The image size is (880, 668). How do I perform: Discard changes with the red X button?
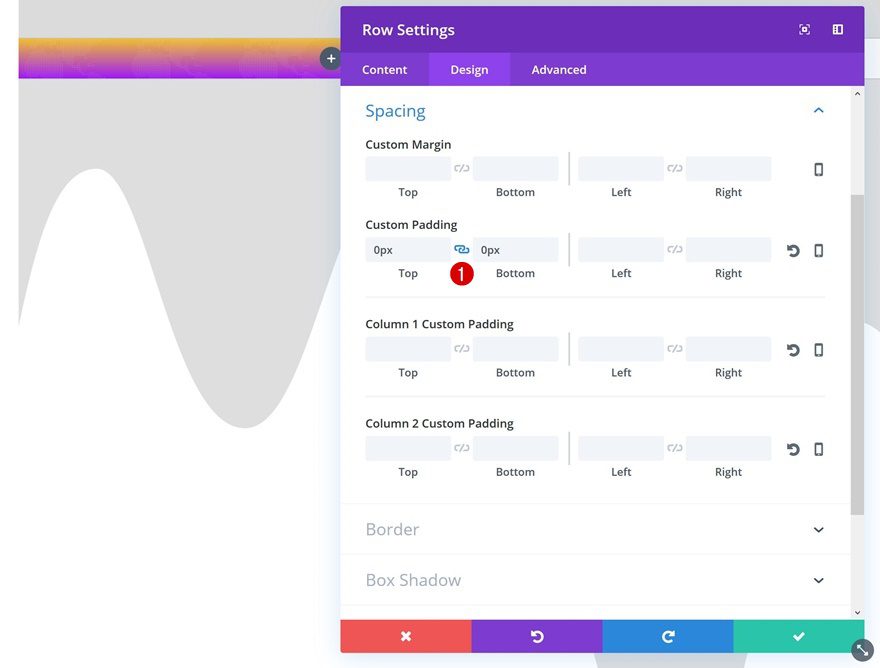click(x=406, y=636)
